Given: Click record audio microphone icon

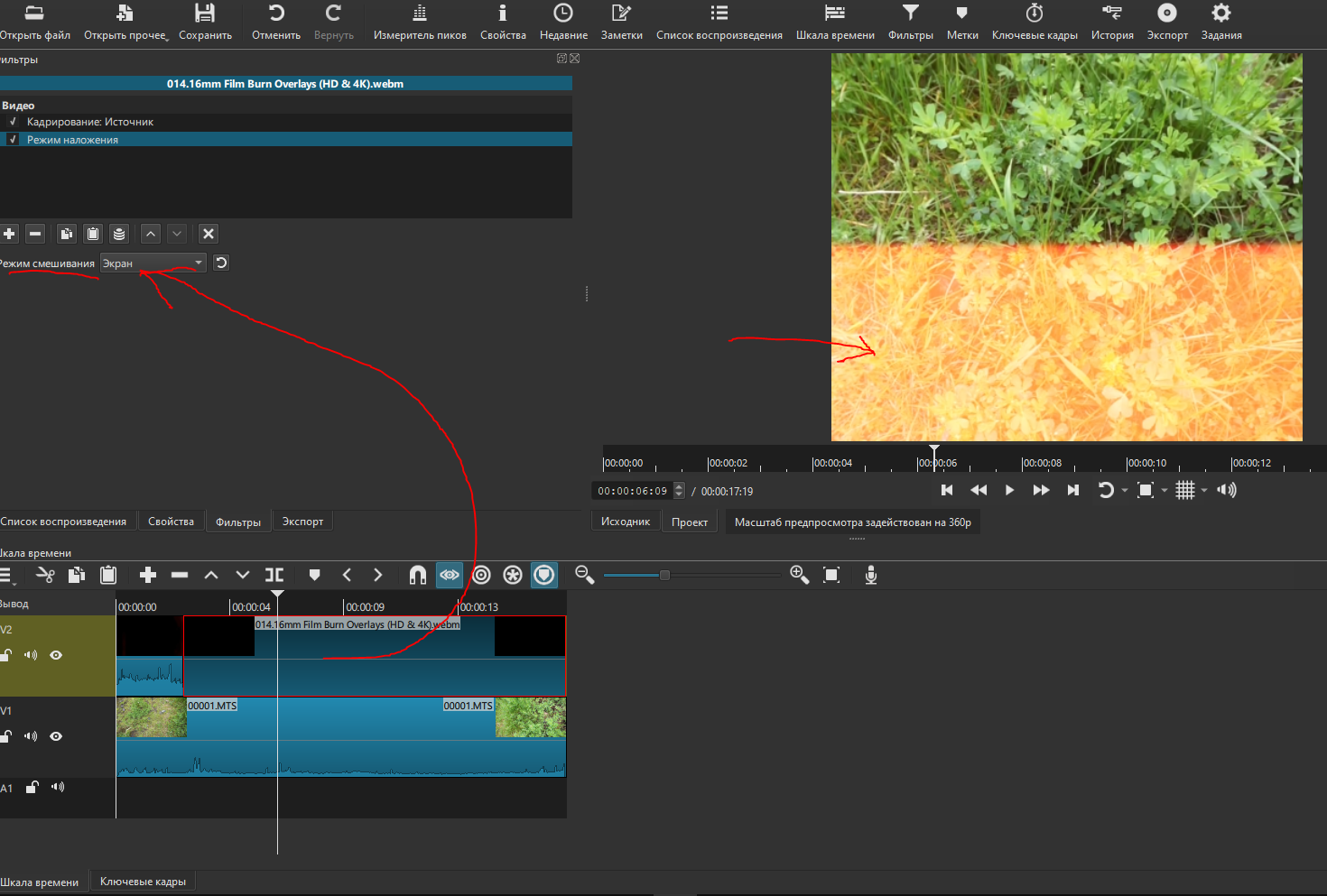Looking at the screenshot, I should coord(870,575).
